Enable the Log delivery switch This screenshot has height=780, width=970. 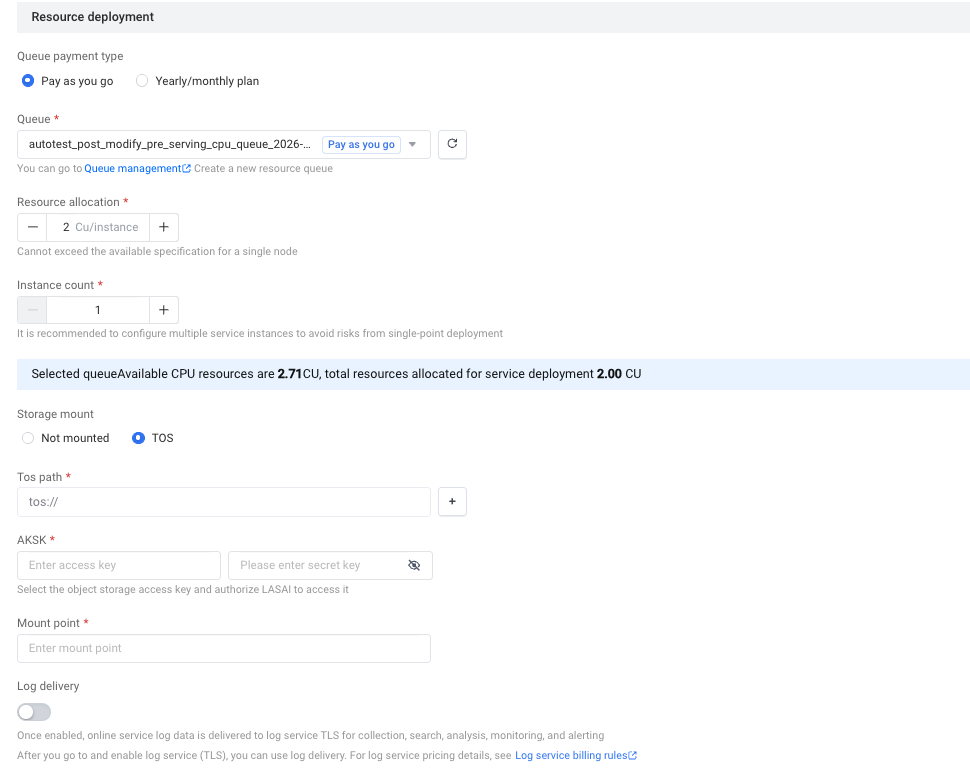[x=34, y=712]
